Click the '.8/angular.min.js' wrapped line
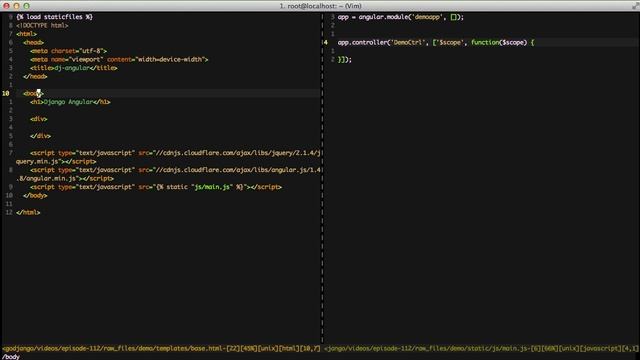 (65, 178)
